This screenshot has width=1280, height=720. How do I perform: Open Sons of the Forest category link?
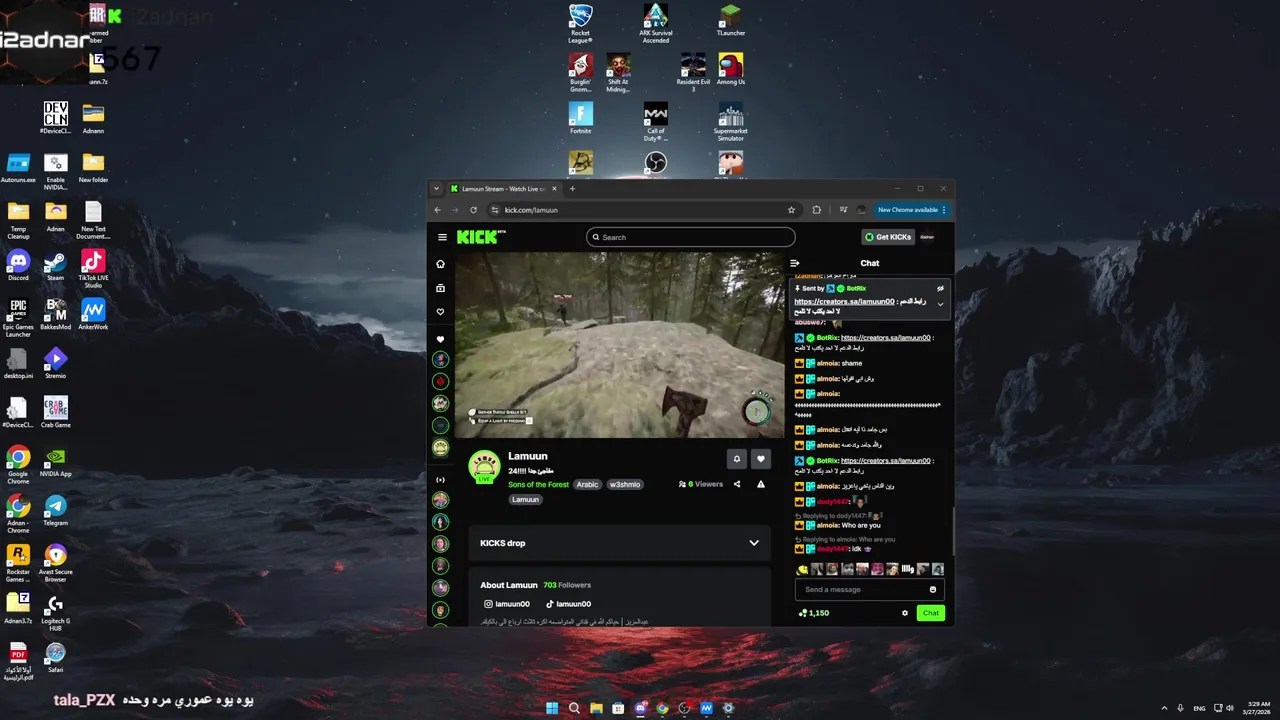(x=538, y=484)
